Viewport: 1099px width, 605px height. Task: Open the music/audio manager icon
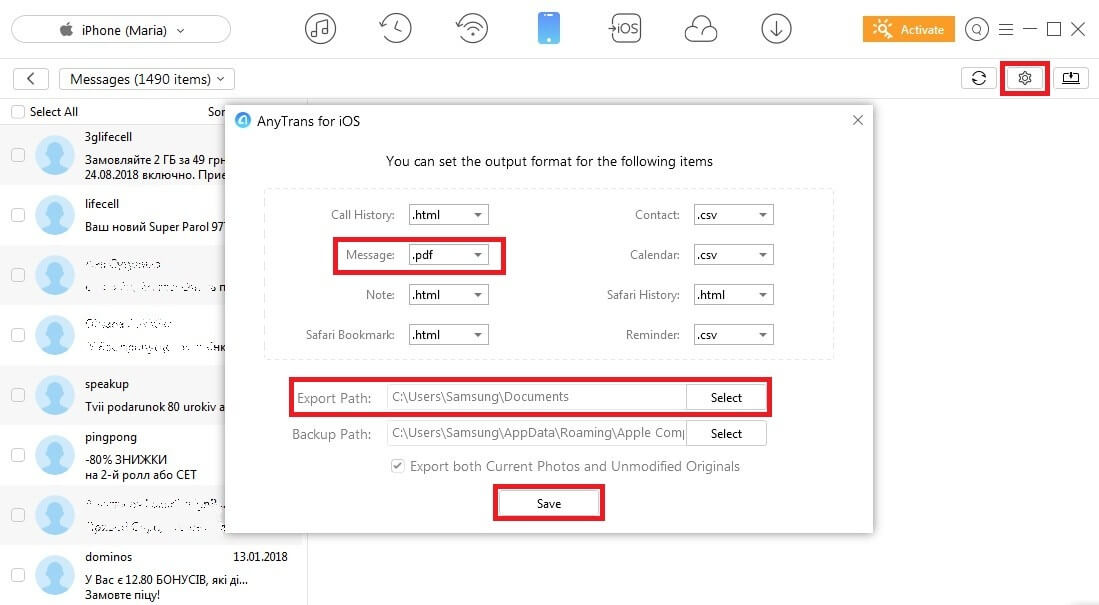[320, 29]
